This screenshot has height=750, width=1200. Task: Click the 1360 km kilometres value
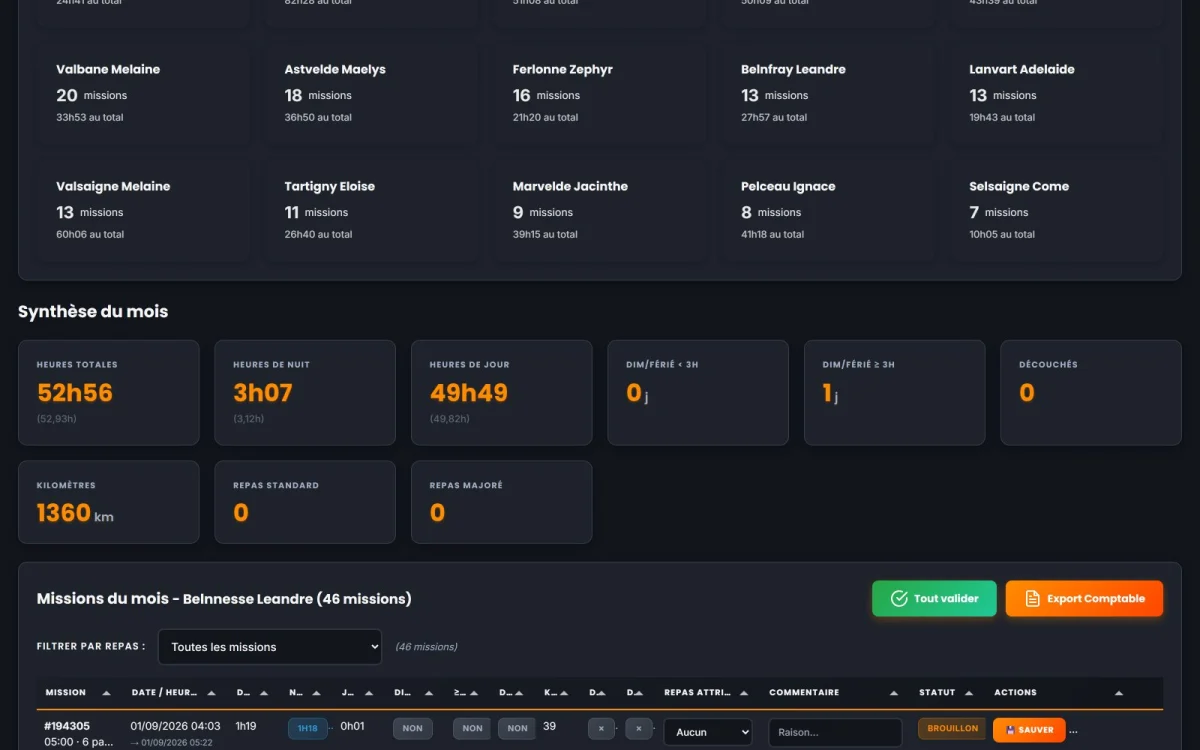pos(75,513)
